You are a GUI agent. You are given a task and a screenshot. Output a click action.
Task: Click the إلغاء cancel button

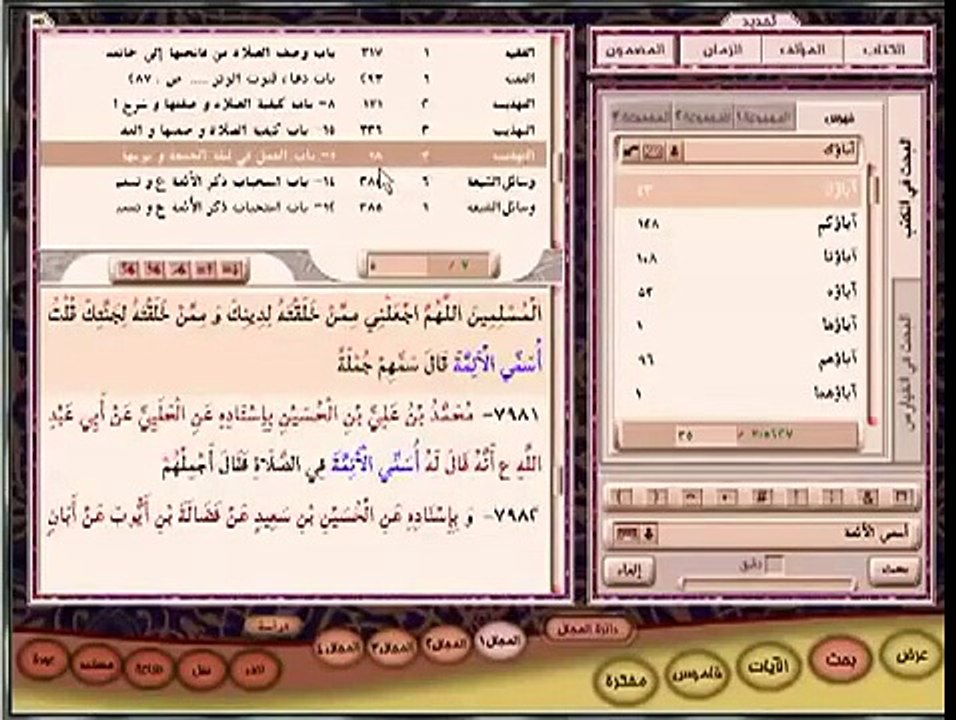630,571
